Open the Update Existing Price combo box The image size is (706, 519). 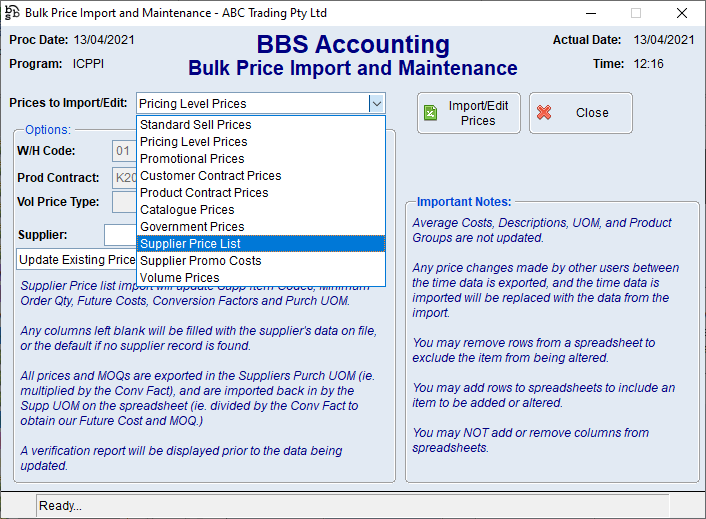coord(76,260)
